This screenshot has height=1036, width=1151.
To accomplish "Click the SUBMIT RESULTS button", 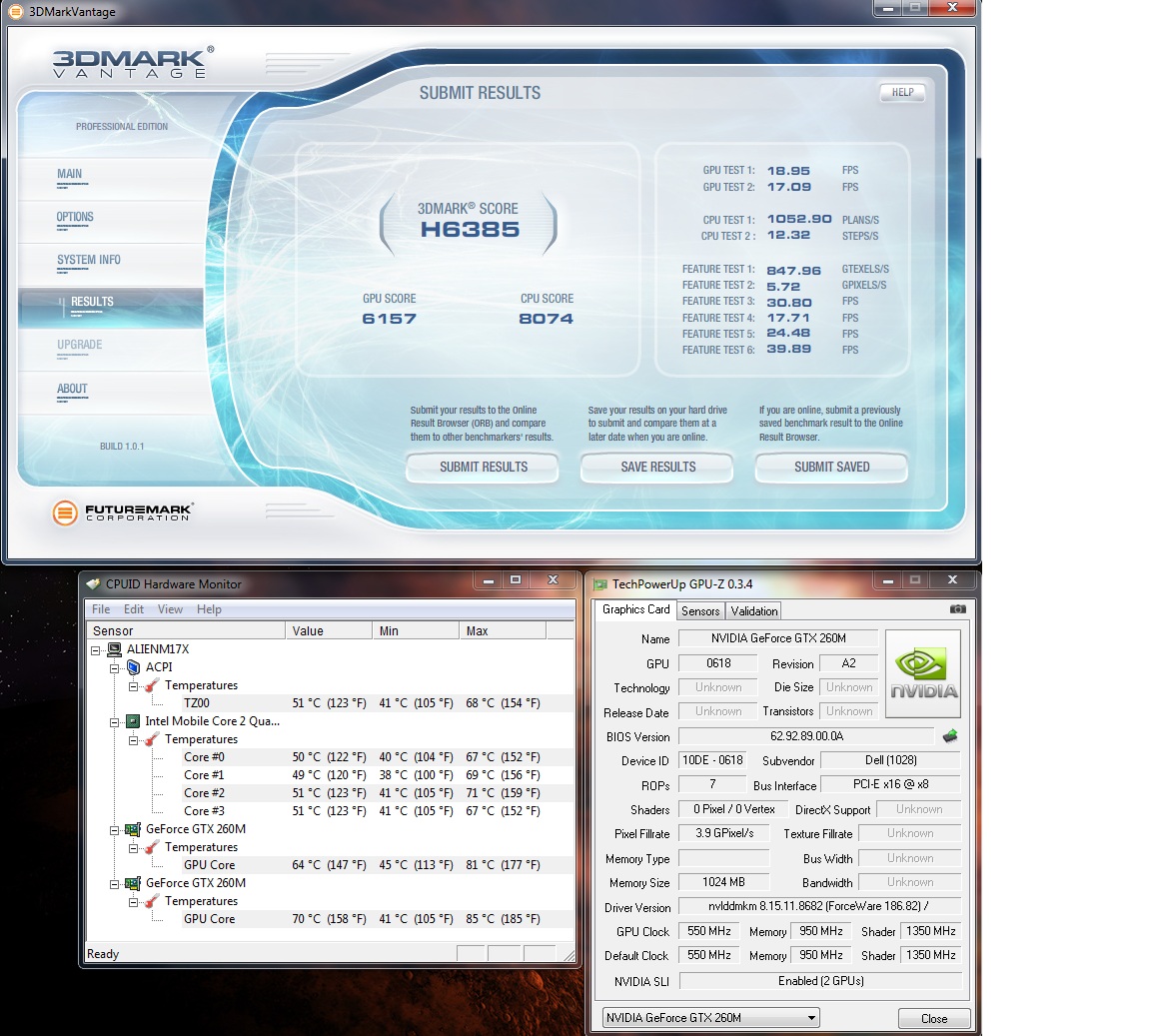I will click(483, 467).
